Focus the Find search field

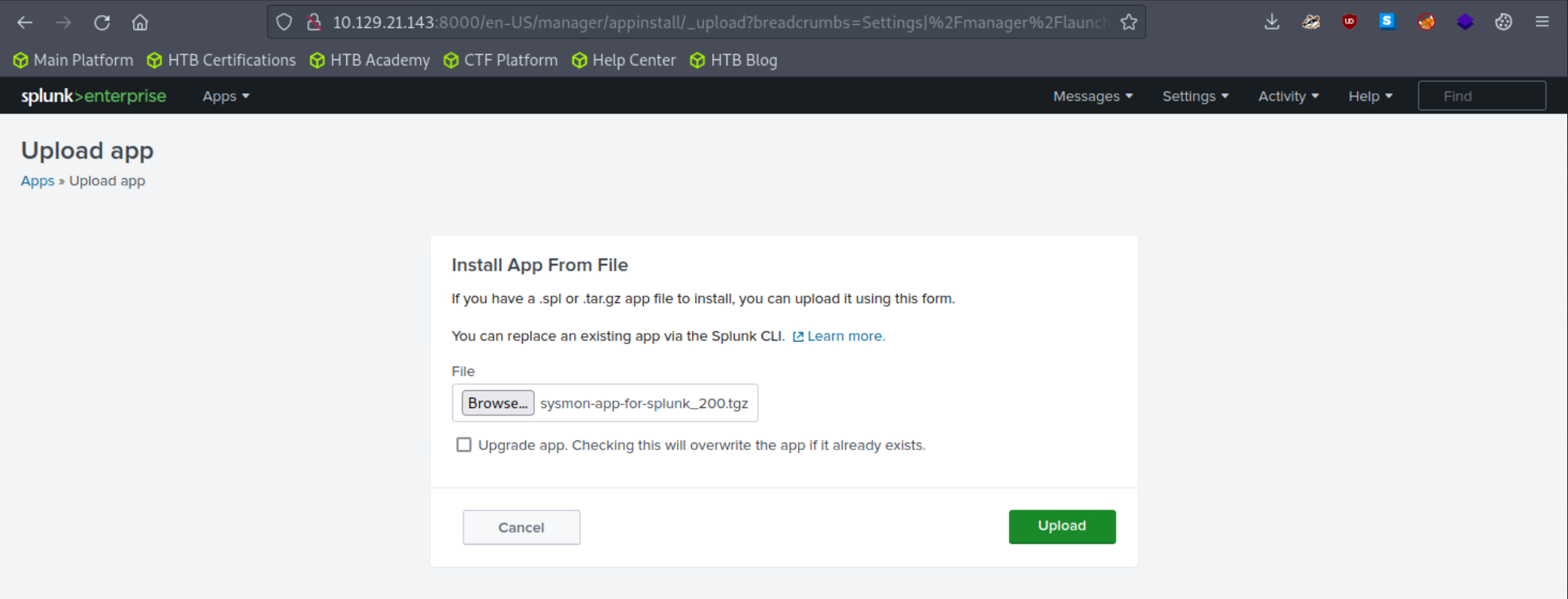[1482, 96]
